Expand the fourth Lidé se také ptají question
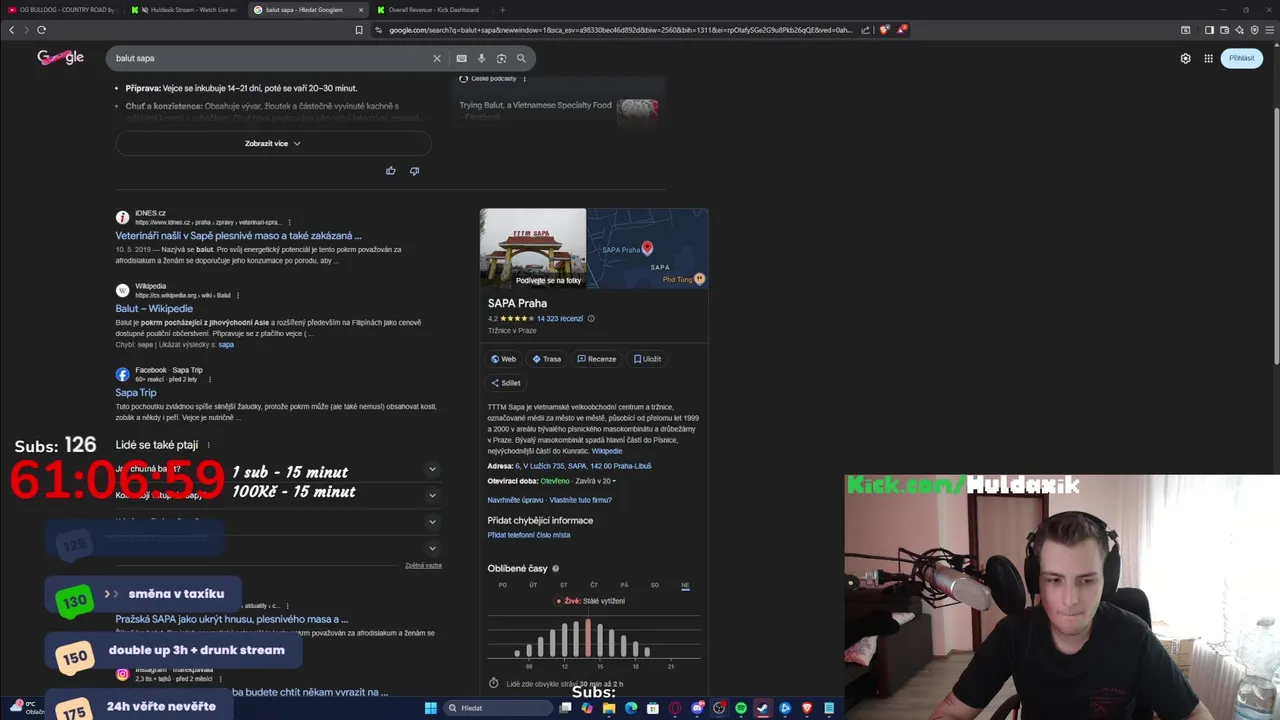 (x=432, y=548)
